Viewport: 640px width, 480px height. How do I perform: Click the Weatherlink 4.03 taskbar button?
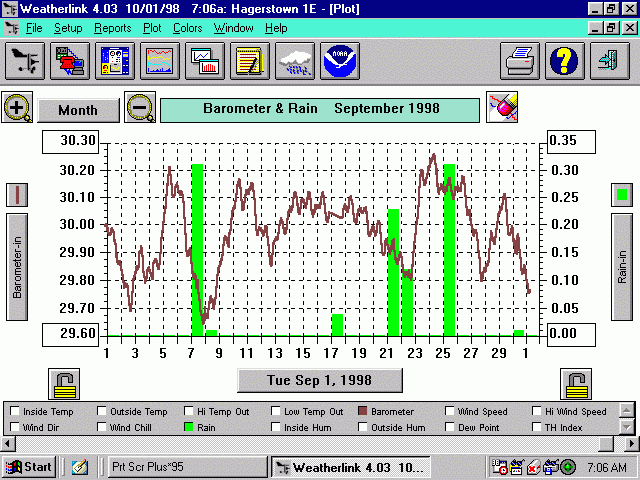tap(351, 467)
